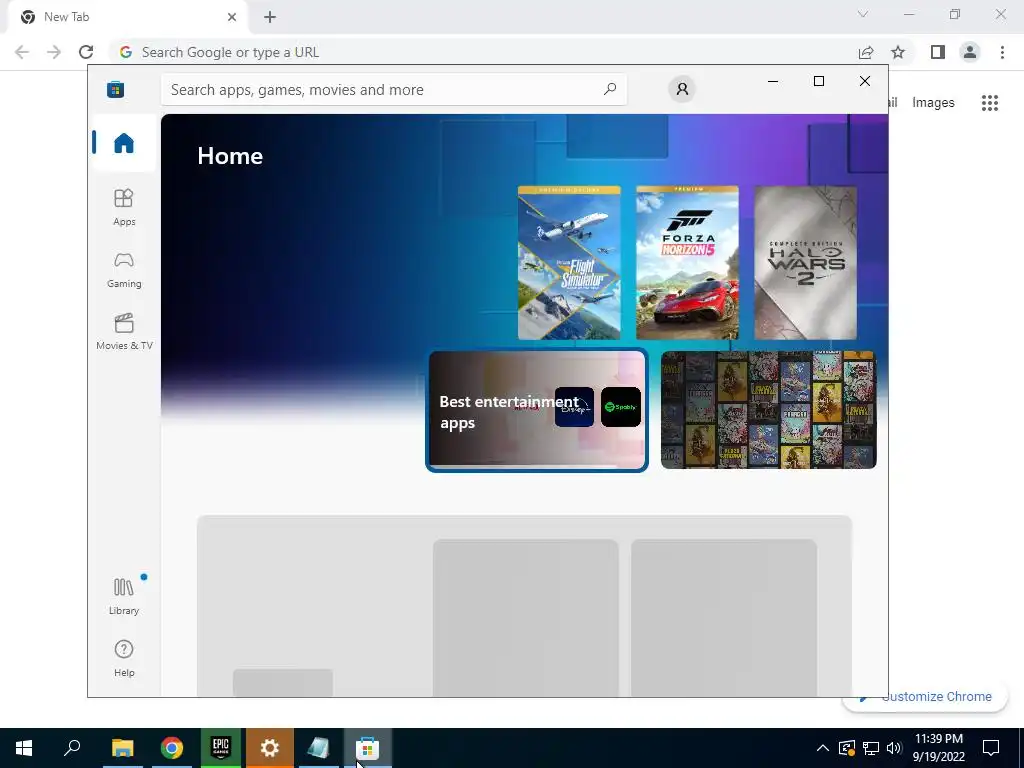
Task: Click Customize Chrome button
Action: click(x=925, y=697)
